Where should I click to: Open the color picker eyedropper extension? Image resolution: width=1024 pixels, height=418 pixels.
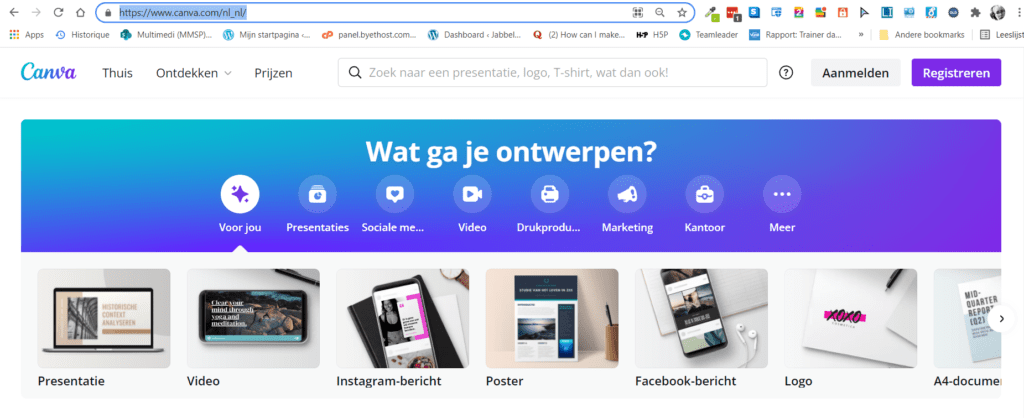coord(712,12)
